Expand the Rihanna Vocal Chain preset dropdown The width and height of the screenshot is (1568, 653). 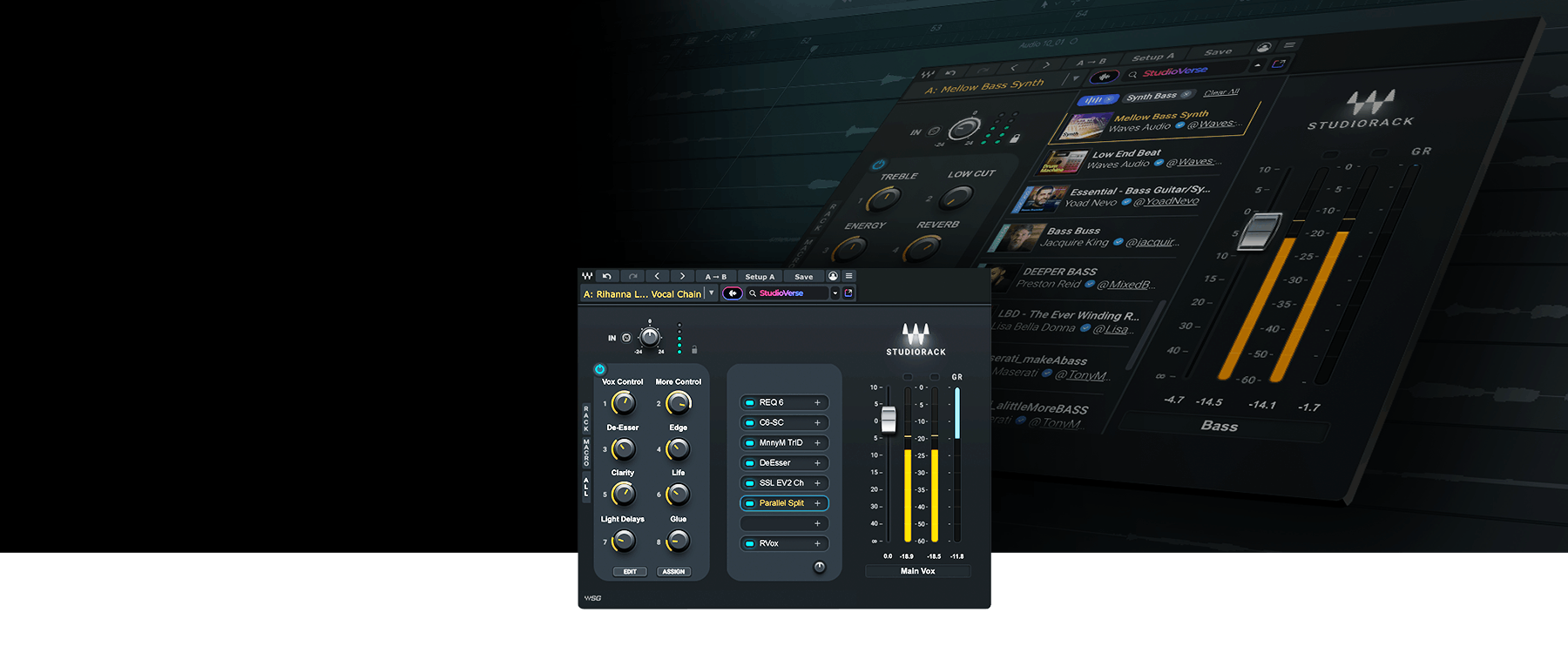tap(712, 293)
